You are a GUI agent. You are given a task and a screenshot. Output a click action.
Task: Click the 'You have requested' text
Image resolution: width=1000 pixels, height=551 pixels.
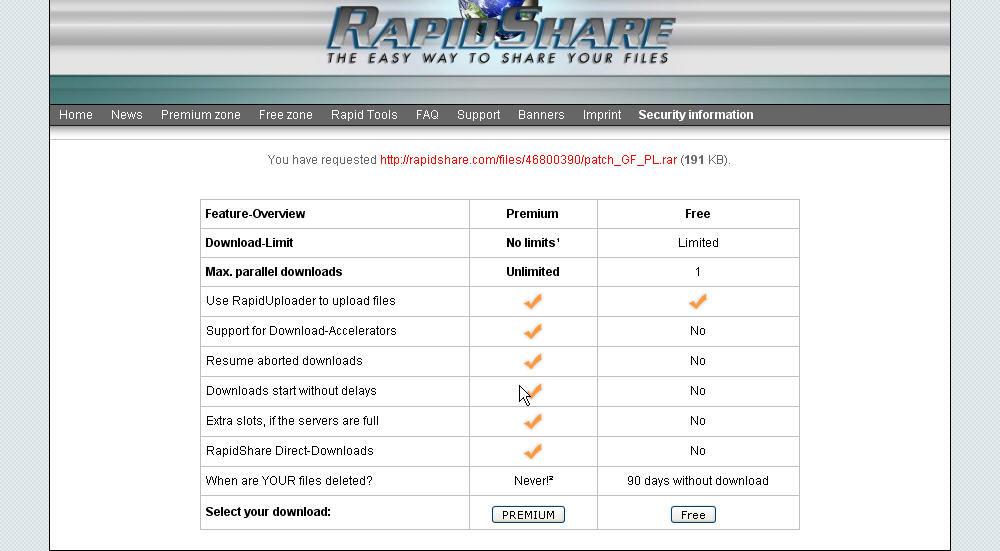[x=322, y=160]
